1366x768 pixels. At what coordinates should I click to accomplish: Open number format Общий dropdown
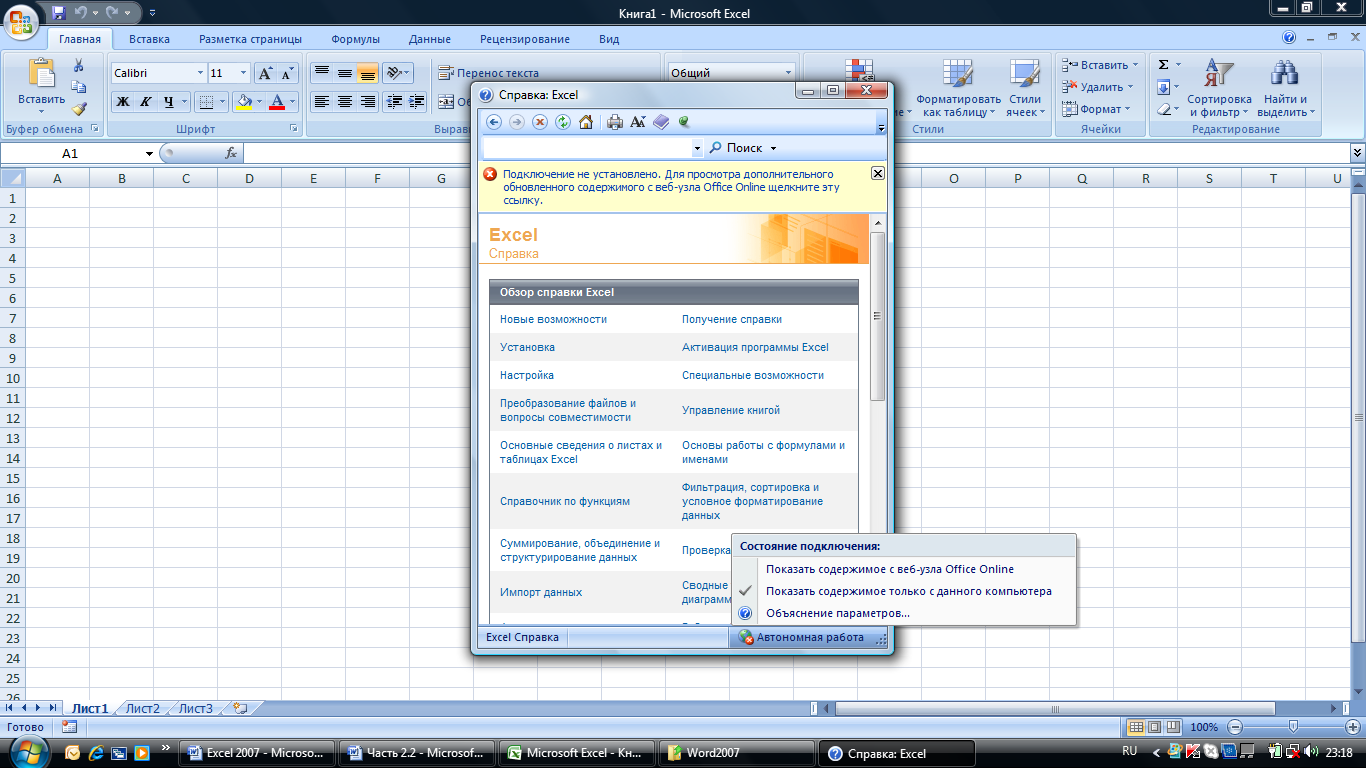point(788,73)
